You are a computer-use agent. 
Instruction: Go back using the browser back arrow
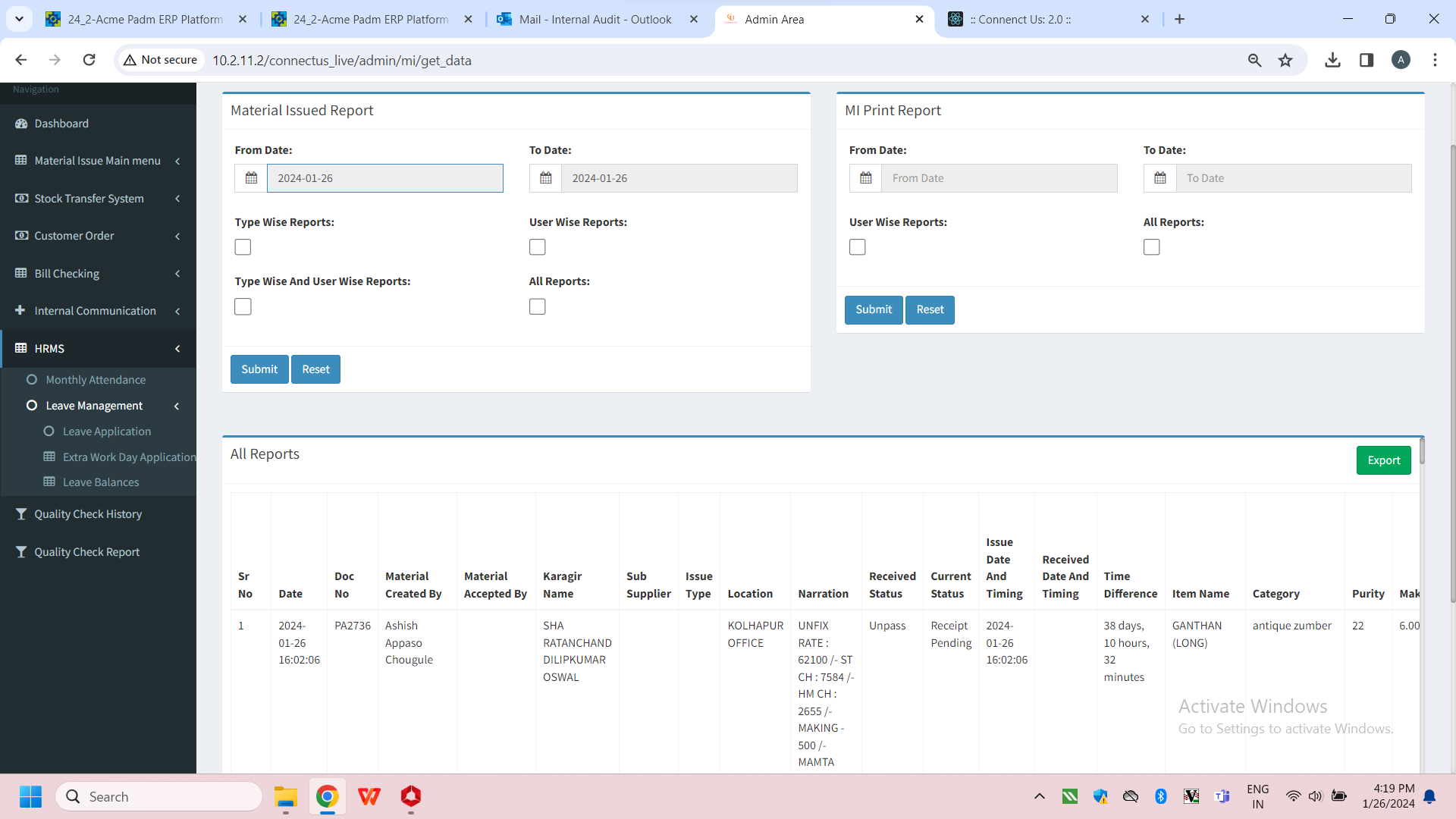pyautogui.click(x=20, y=60)
